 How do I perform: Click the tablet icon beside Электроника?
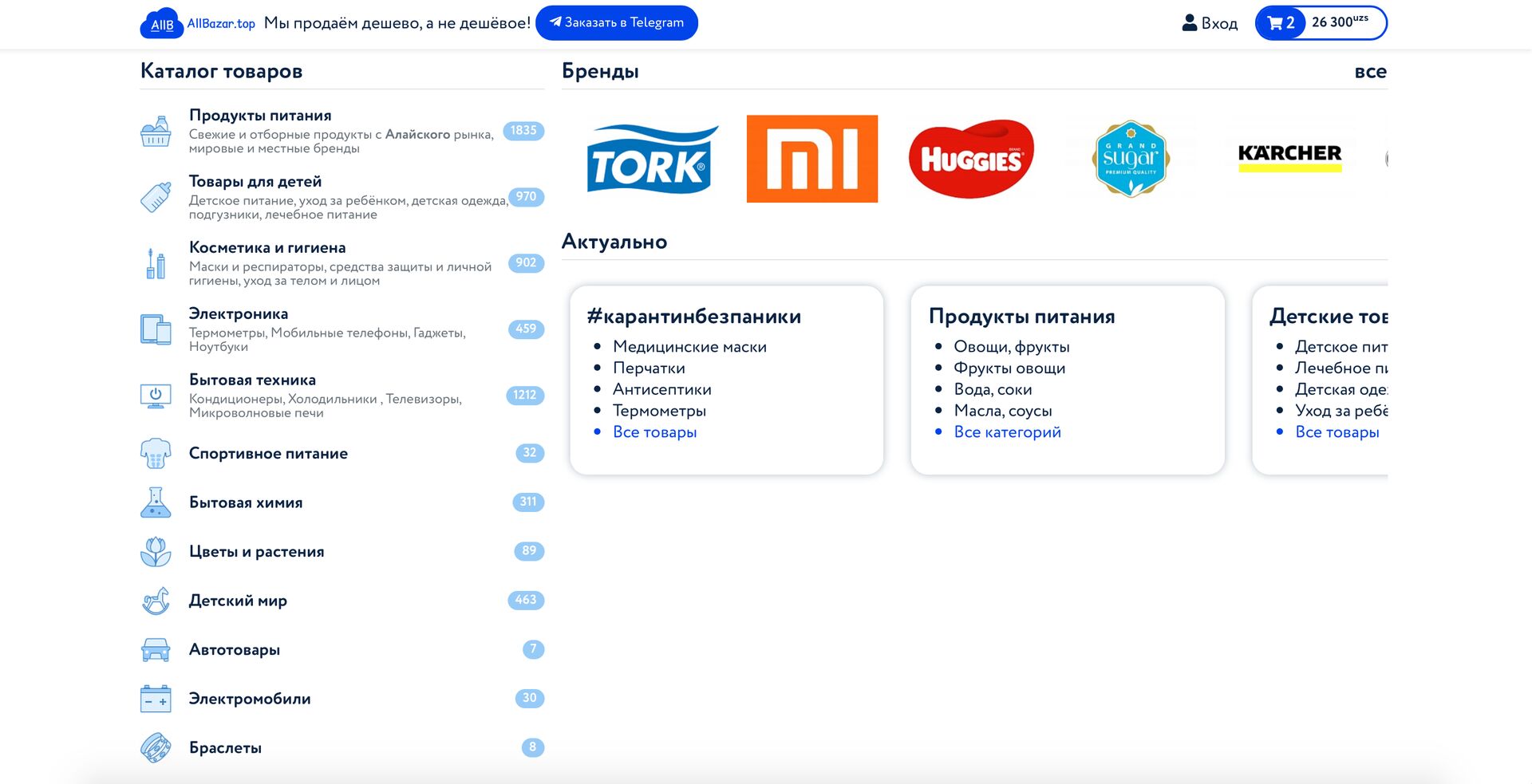tap(156, 329)
